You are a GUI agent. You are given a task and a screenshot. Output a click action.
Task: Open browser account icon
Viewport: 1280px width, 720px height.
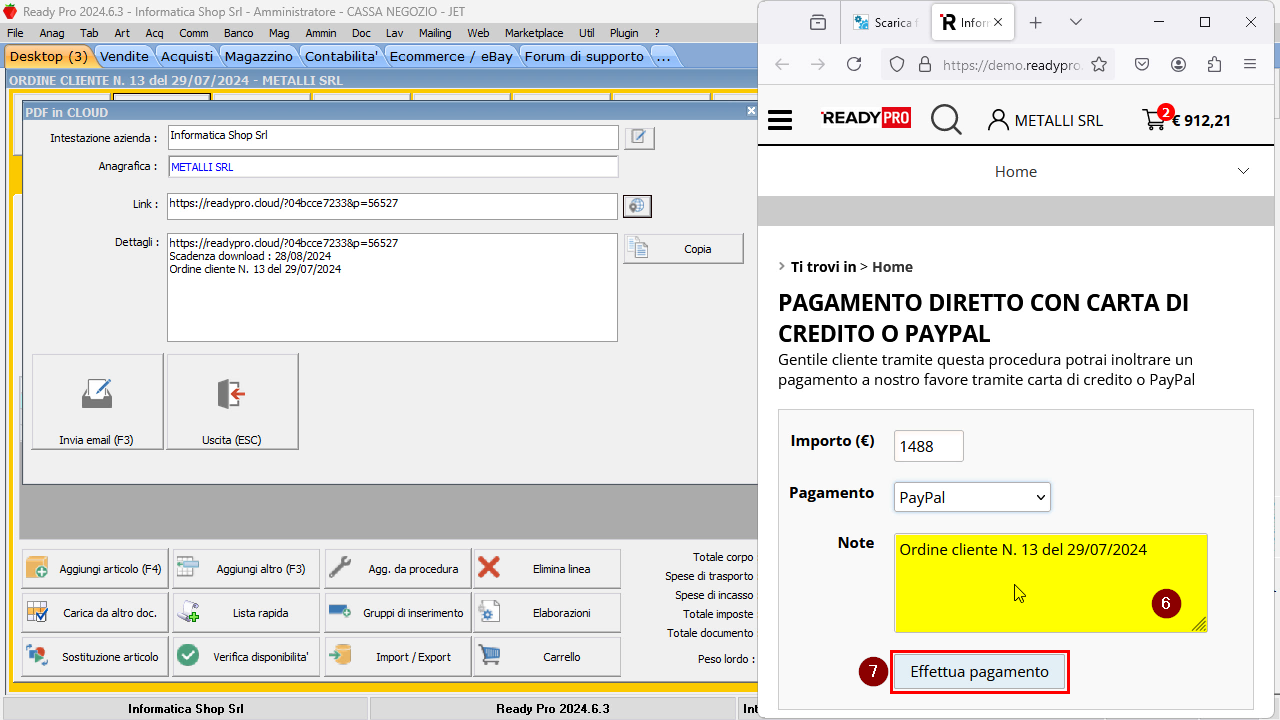(1178, 64)
